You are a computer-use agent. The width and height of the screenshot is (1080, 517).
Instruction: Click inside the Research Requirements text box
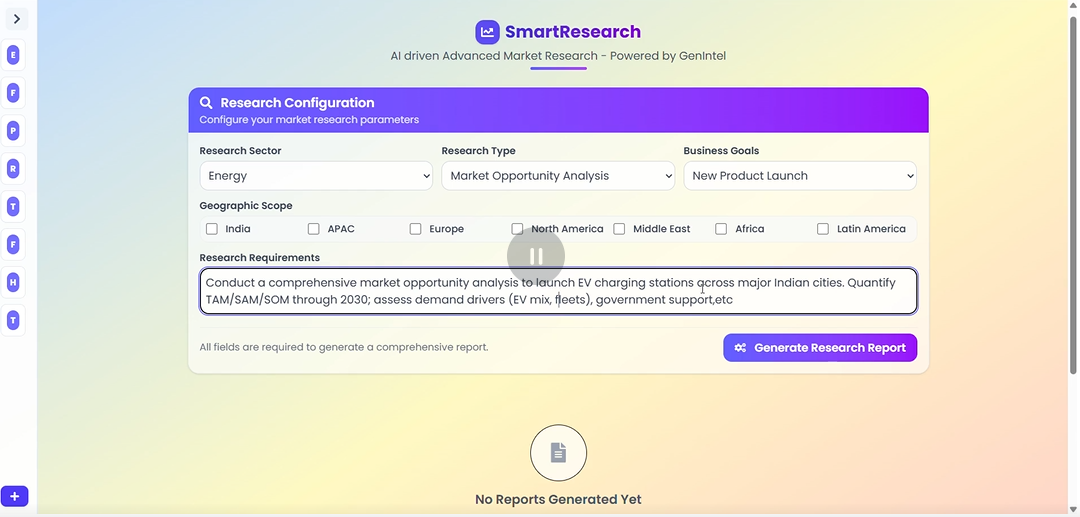tap(558, 291)
